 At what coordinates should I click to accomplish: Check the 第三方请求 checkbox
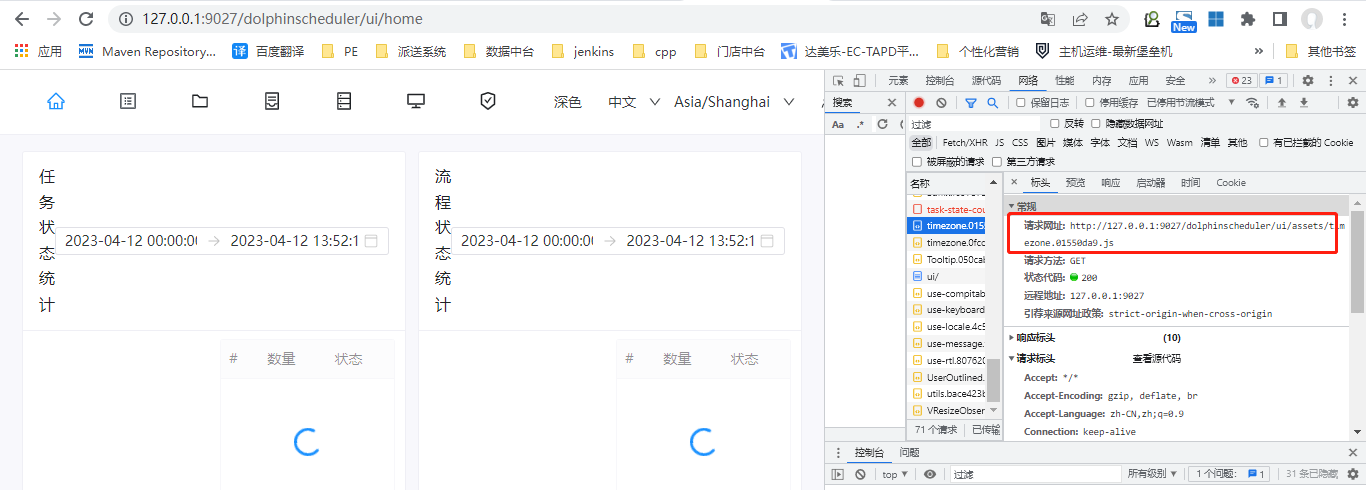(x=997, y=161)
